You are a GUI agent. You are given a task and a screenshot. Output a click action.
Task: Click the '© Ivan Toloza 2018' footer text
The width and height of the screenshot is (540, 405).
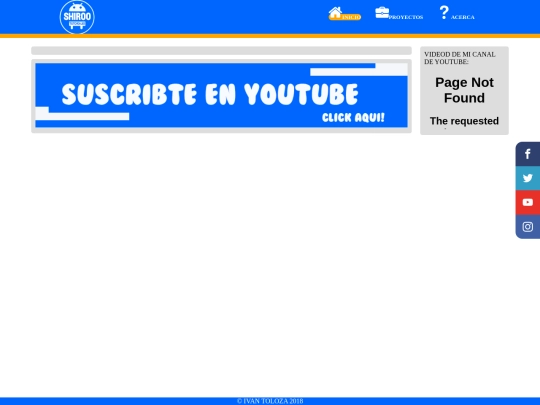click(270, 401)
